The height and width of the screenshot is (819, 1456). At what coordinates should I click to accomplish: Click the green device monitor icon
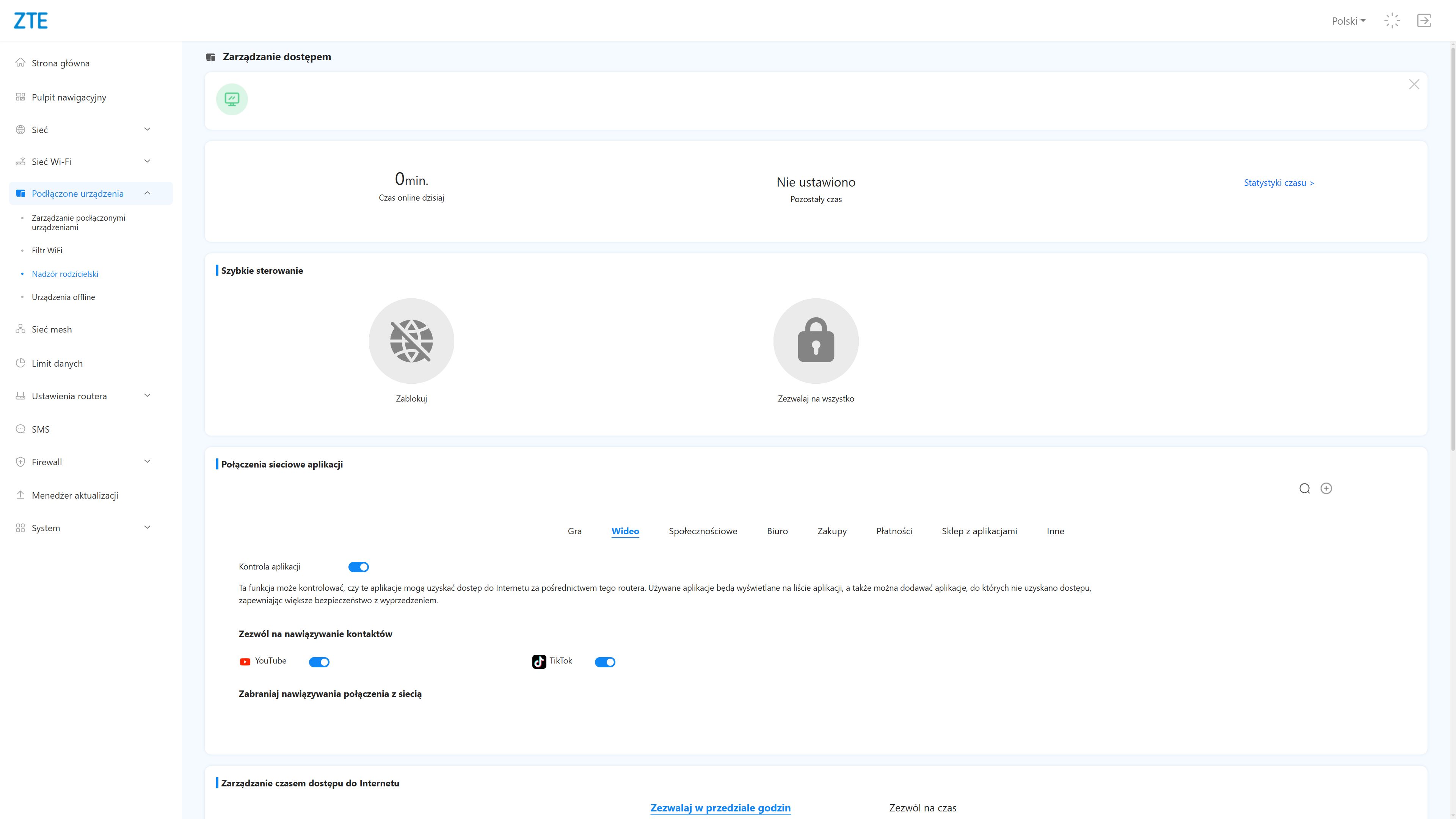point(232,99)
